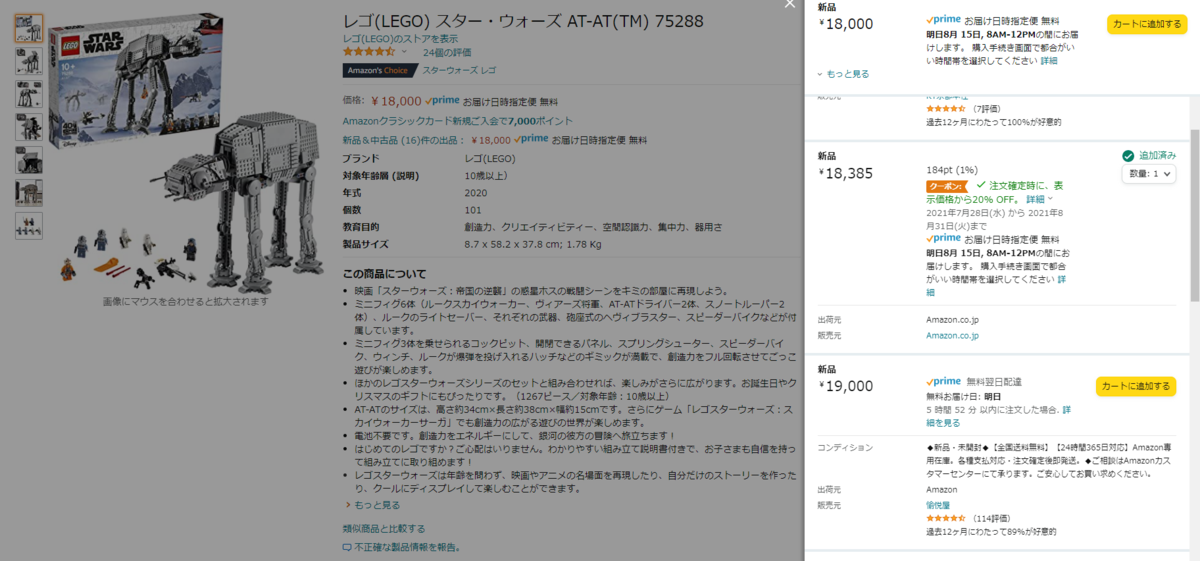Click prime logo in the 新品＆中古品 row
The width and height of the screenshot is (1200, 561).
coord(532,140)
